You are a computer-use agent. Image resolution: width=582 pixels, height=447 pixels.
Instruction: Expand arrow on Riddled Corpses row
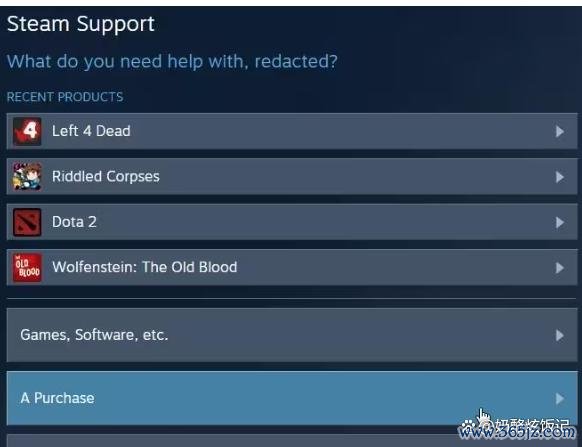click(560, 177)
